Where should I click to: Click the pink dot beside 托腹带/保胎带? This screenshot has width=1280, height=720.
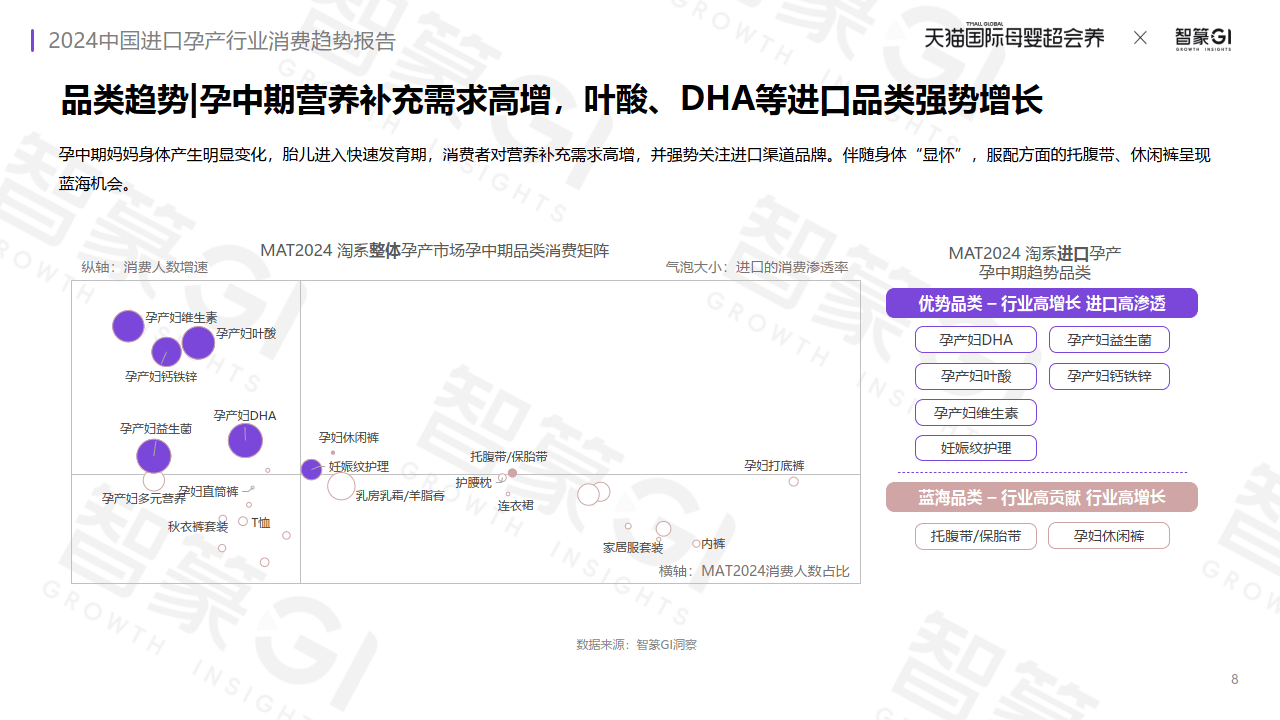pos(512,473)
